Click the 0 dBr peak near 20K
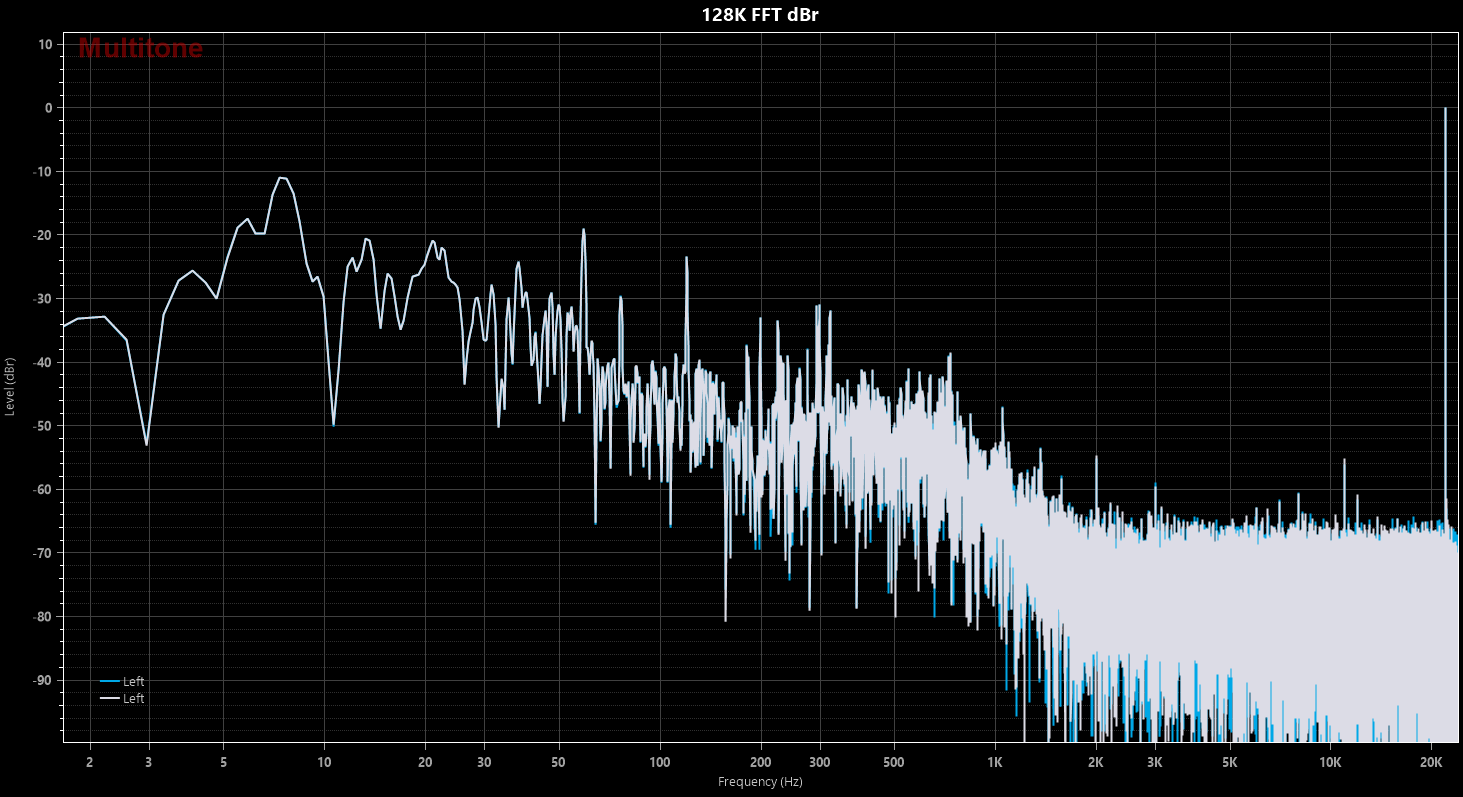The height and width of the screenshot is (797, 1463). coord(1445,109)
